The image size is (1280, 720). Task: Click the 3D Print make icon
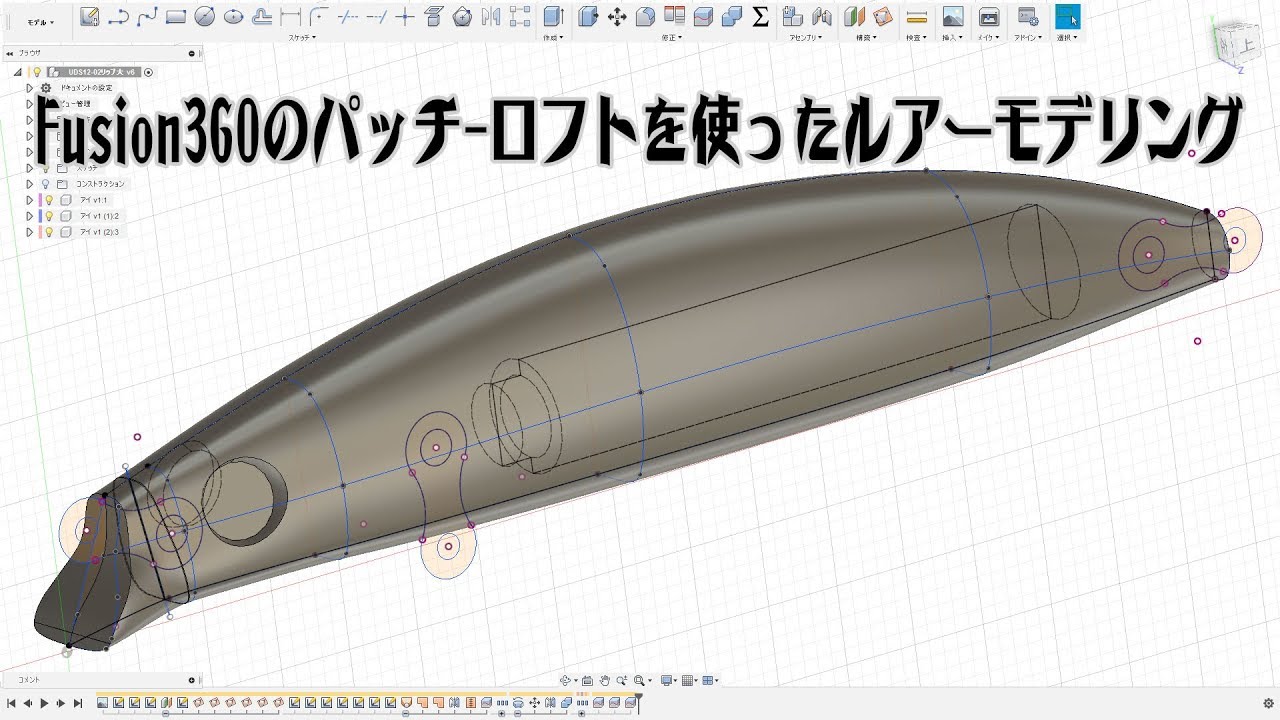click(988, 16)
